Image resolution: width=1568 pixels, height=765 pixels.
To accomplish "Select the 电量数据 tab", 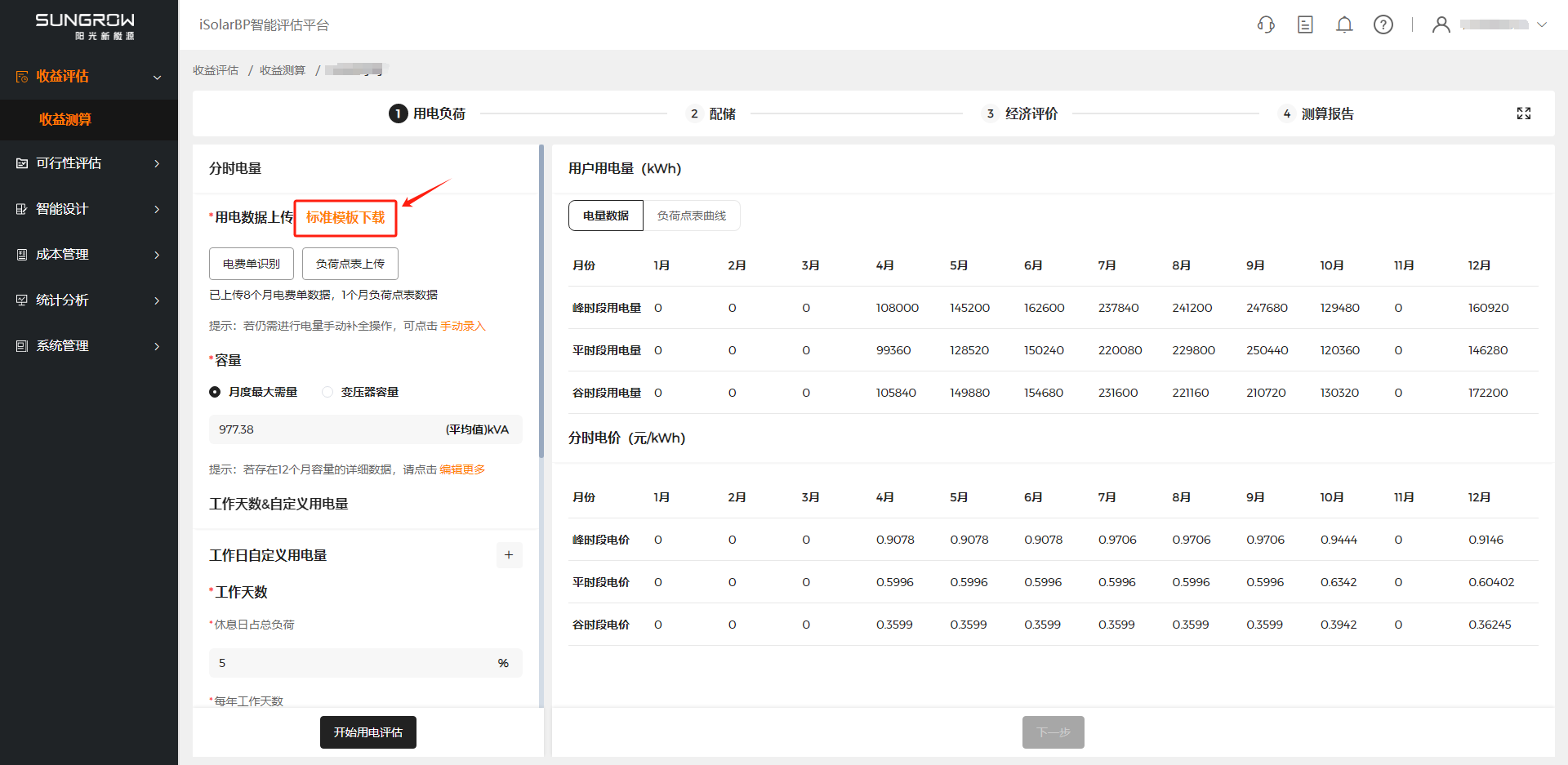I will pos(606,216).
